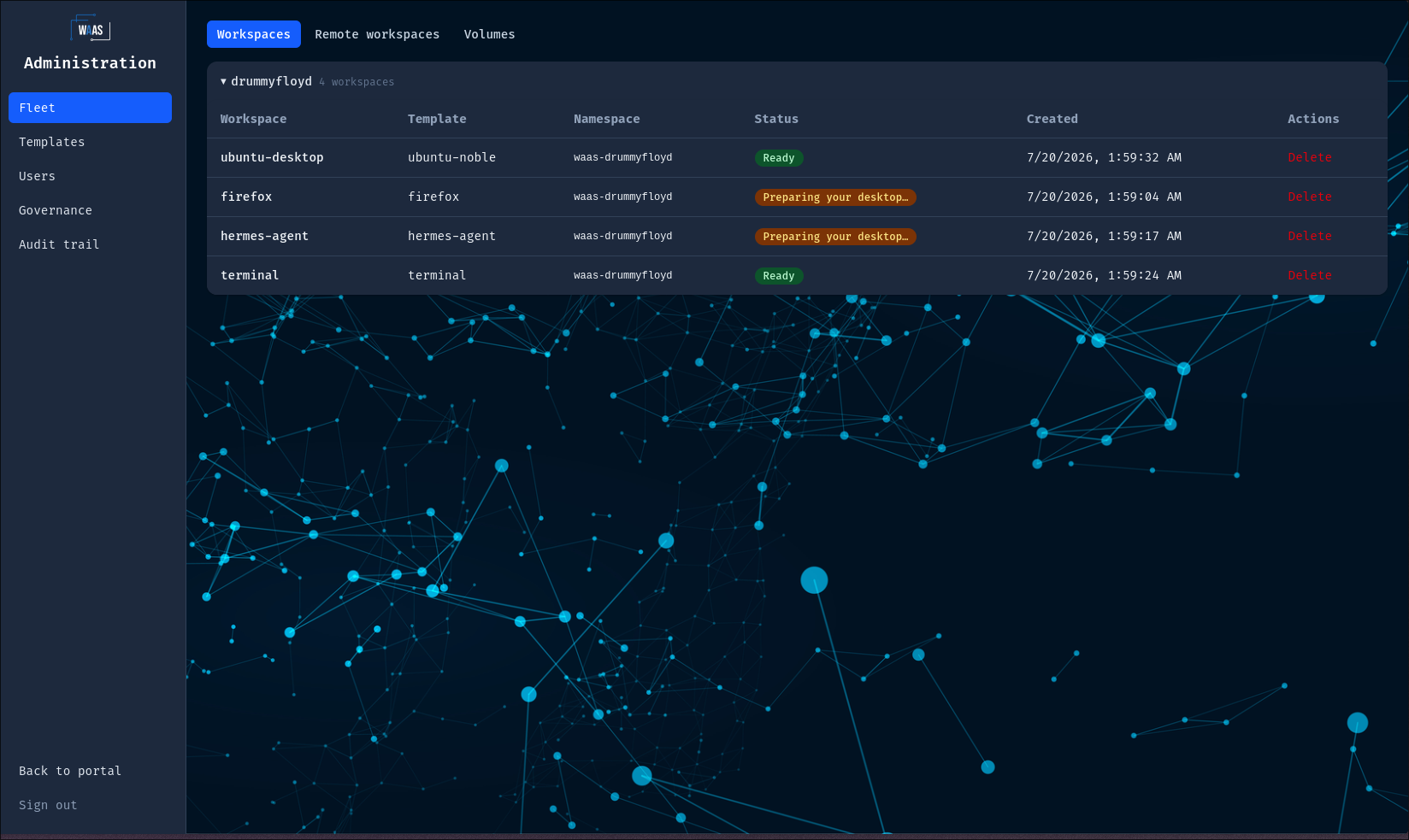Click the 1:59:24 AM created timestamp
1409x840 pixels.
(1104, 275)
